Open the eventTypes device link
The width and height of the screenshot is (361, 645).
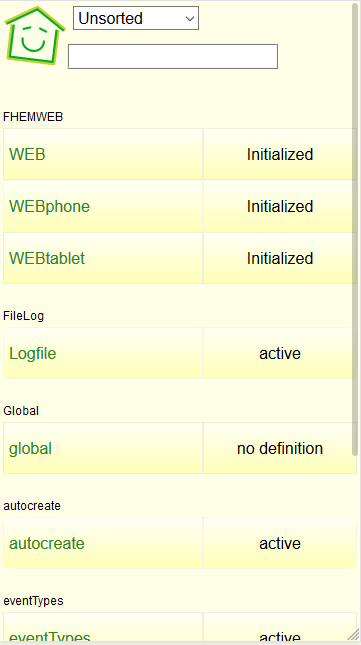(x=50, y=637)
